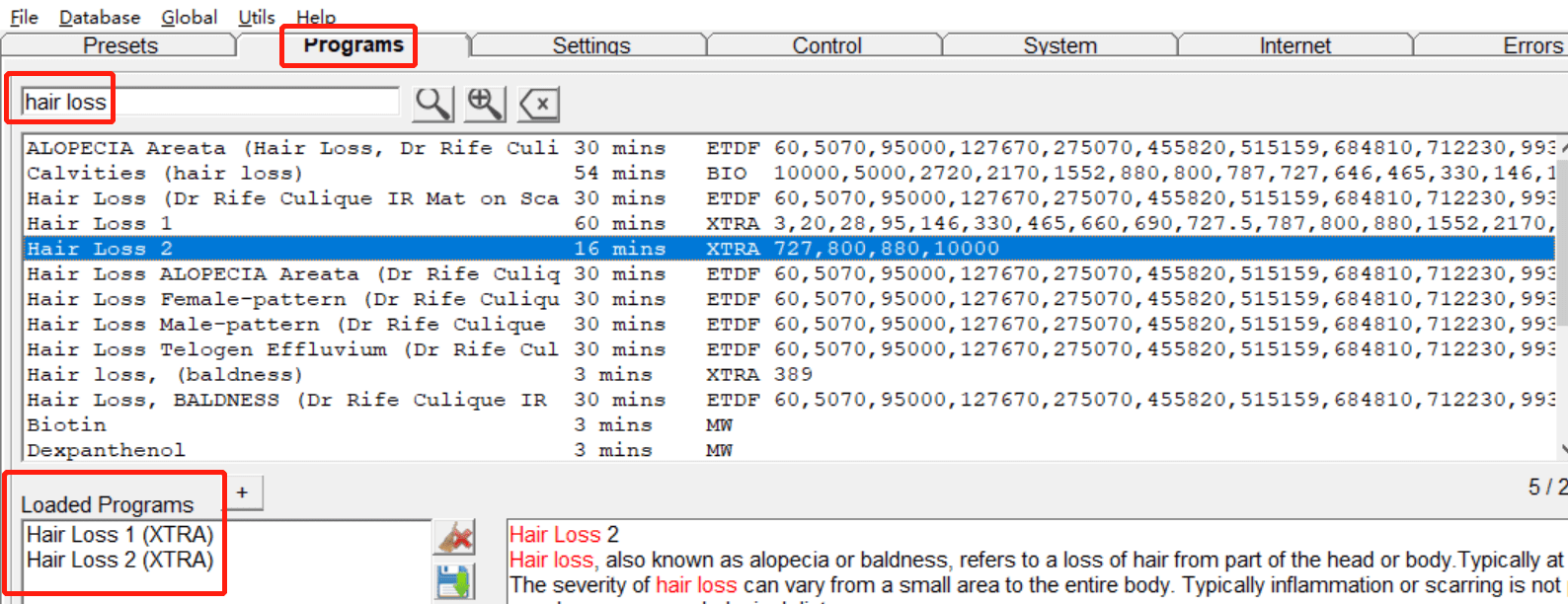Image resolution: width=1568 pixels, height=604 pixels.
Task: Open the Database menu
Action: click(x=100, y=18)
